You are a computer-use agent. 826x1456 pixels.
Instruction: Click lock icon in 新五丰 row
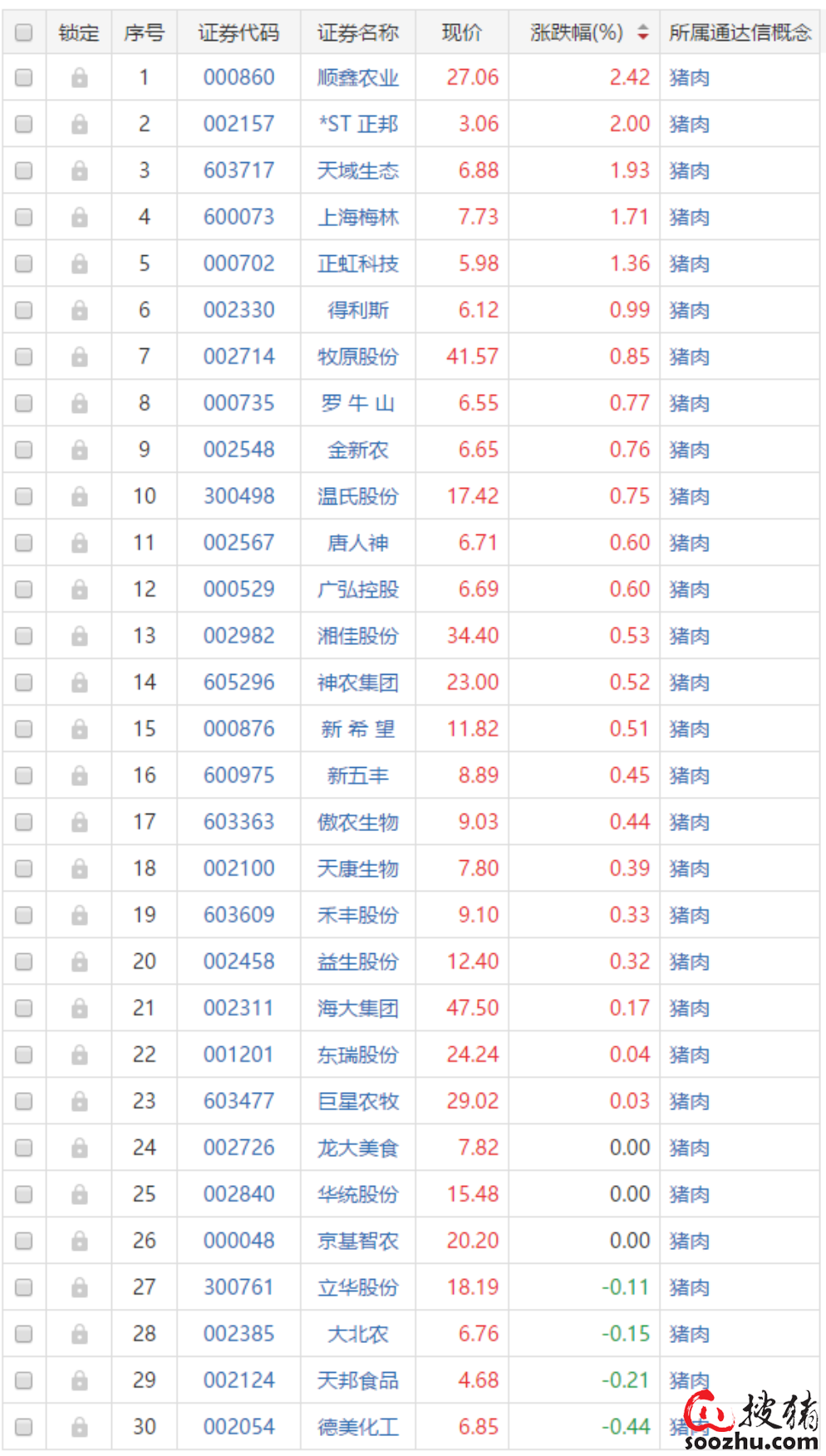pyautogui.click(x=79, y=776)
